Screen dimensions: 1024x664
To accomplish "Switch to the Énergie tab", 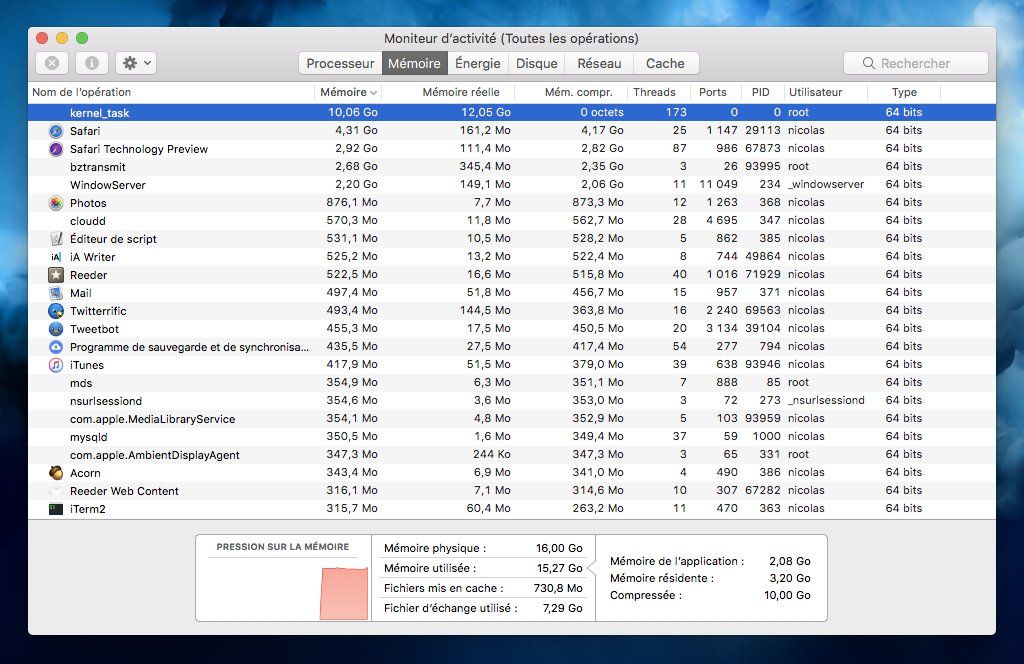I will tap(478, 63).
